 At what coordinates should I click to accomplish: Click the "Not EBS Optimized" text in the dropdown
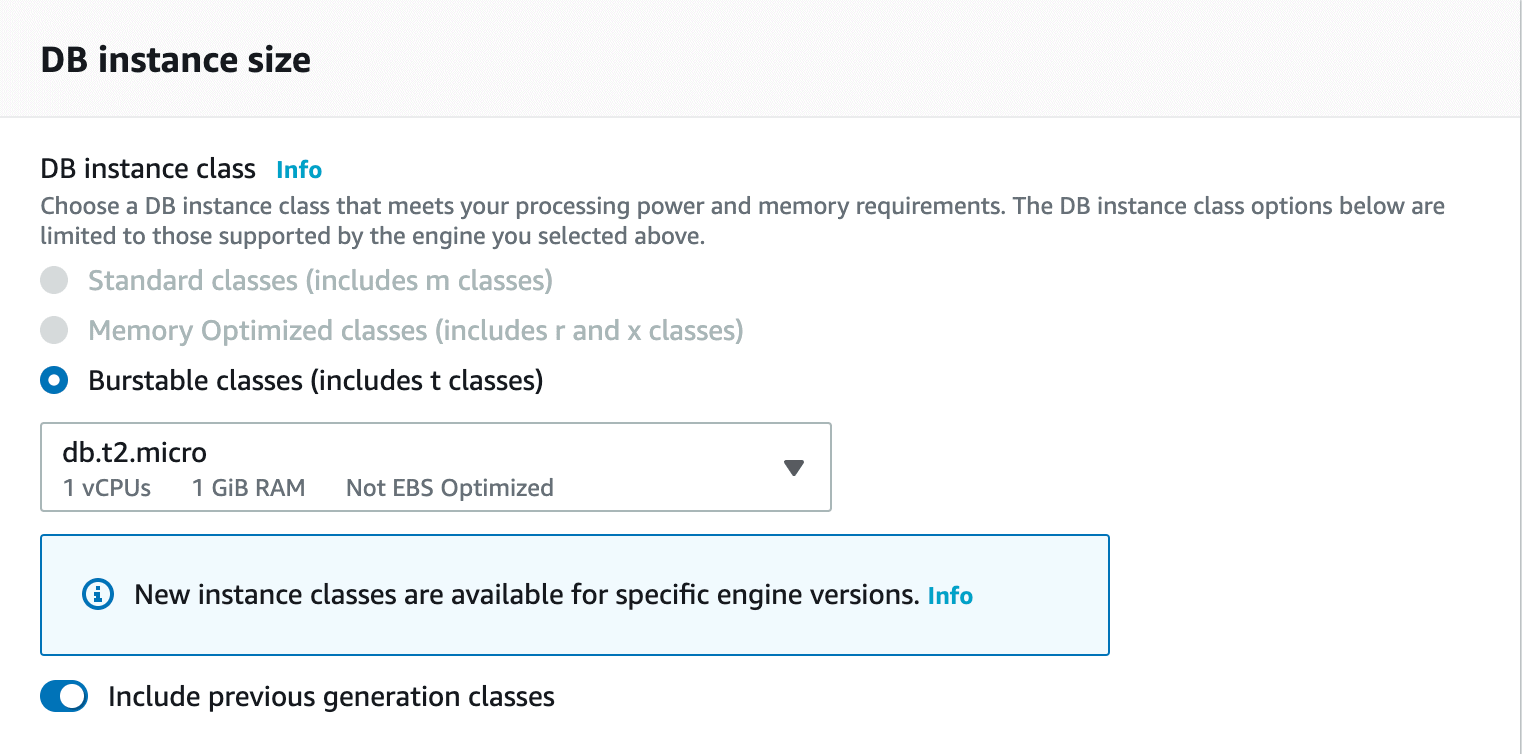click(449, 488)
